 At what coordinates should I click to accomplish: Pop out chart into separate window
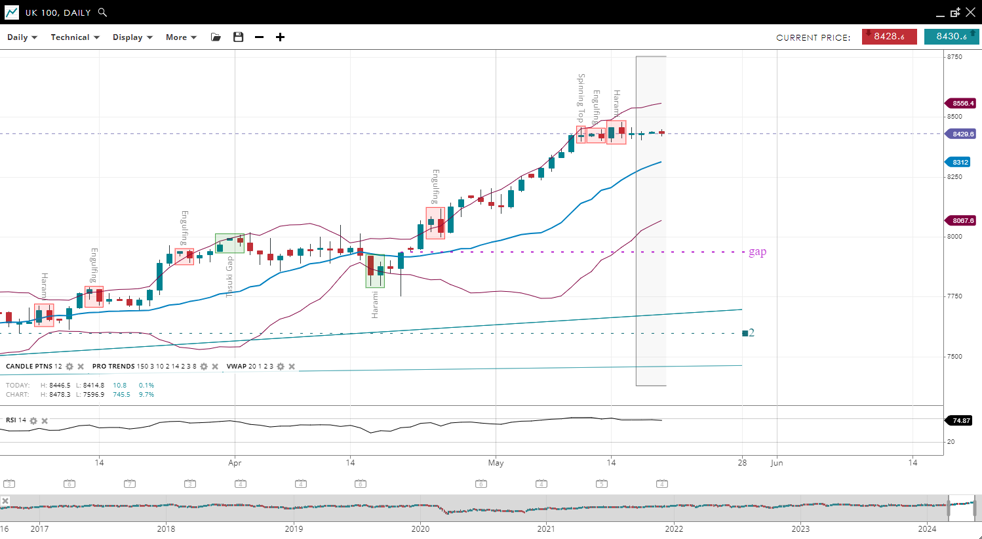pyautogui.click(x=955, y=13)
